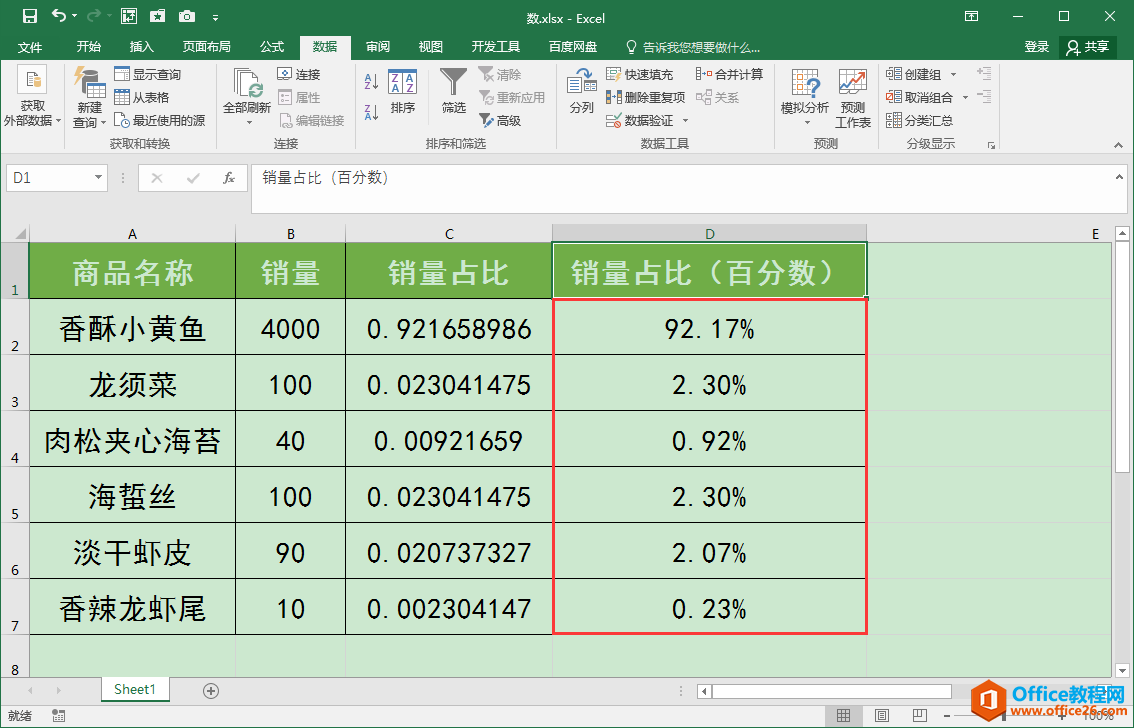The height and width of the screenshot is (728, 1134).
Task: Click 取消组合 ungroup button
Action: click(x=919, y=98)
